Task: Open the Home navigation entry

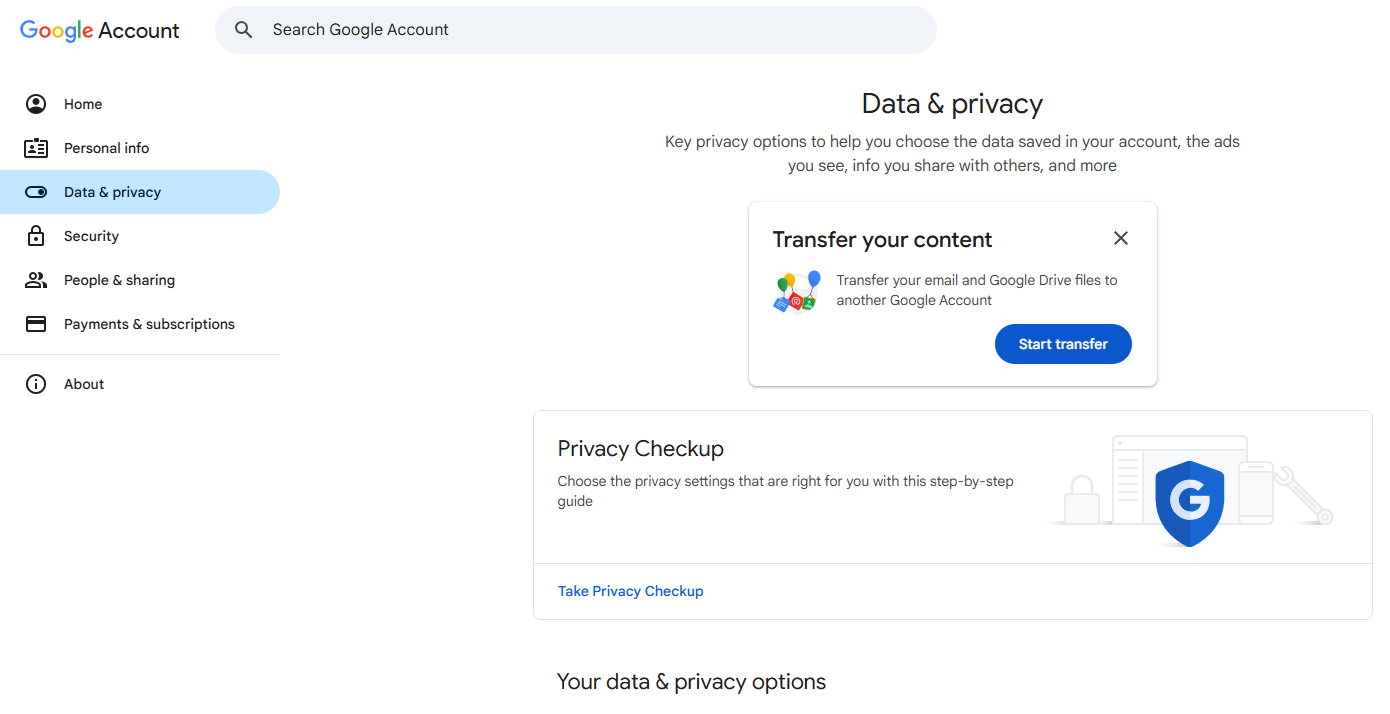Action: pos(83,103)
